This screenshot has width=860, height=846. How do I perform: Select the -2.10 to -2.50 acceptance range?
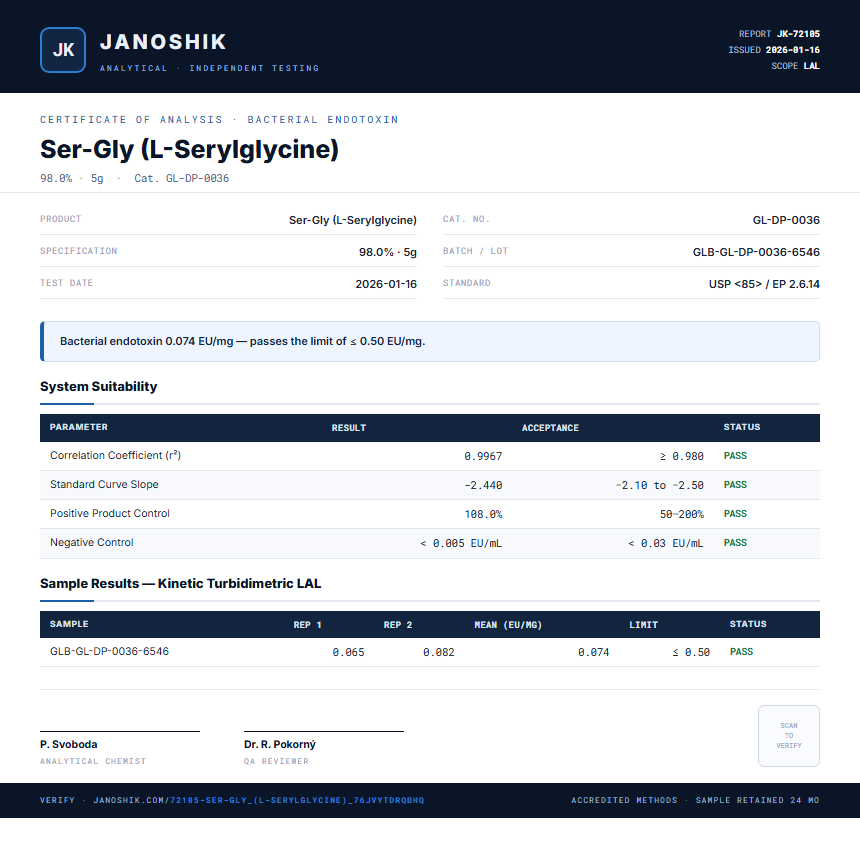[659, 485]
